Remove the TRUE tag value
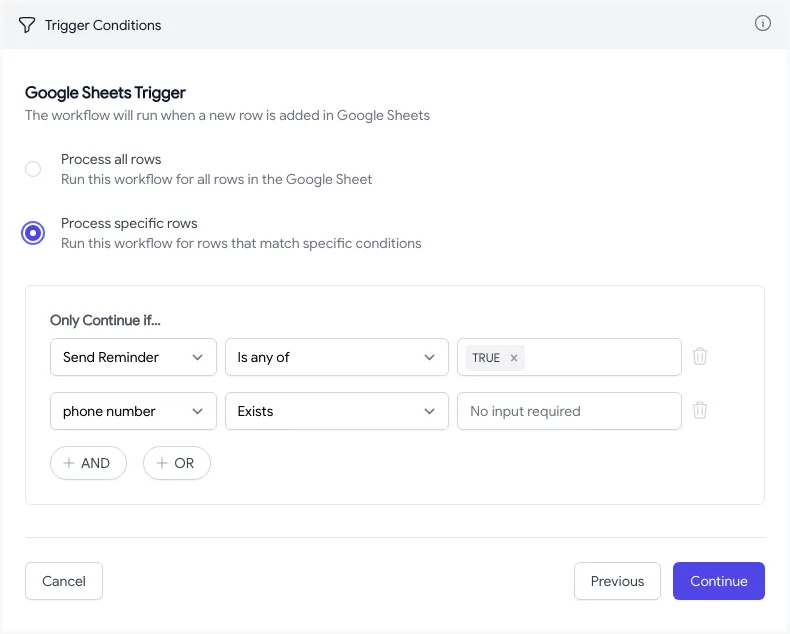 point(514,358)
